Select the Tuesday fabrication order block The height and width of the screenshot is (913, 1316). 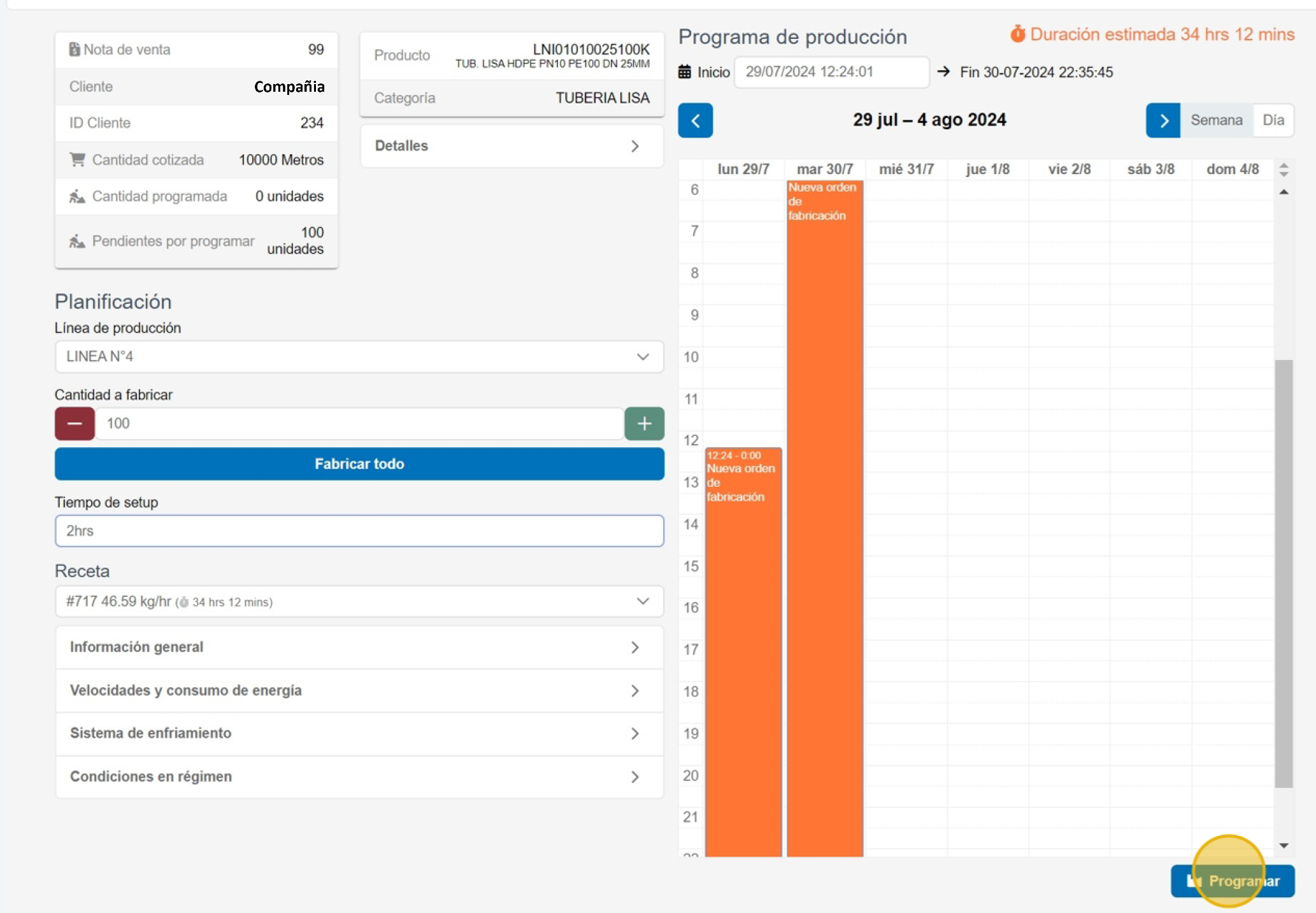[x=825, y=519]
